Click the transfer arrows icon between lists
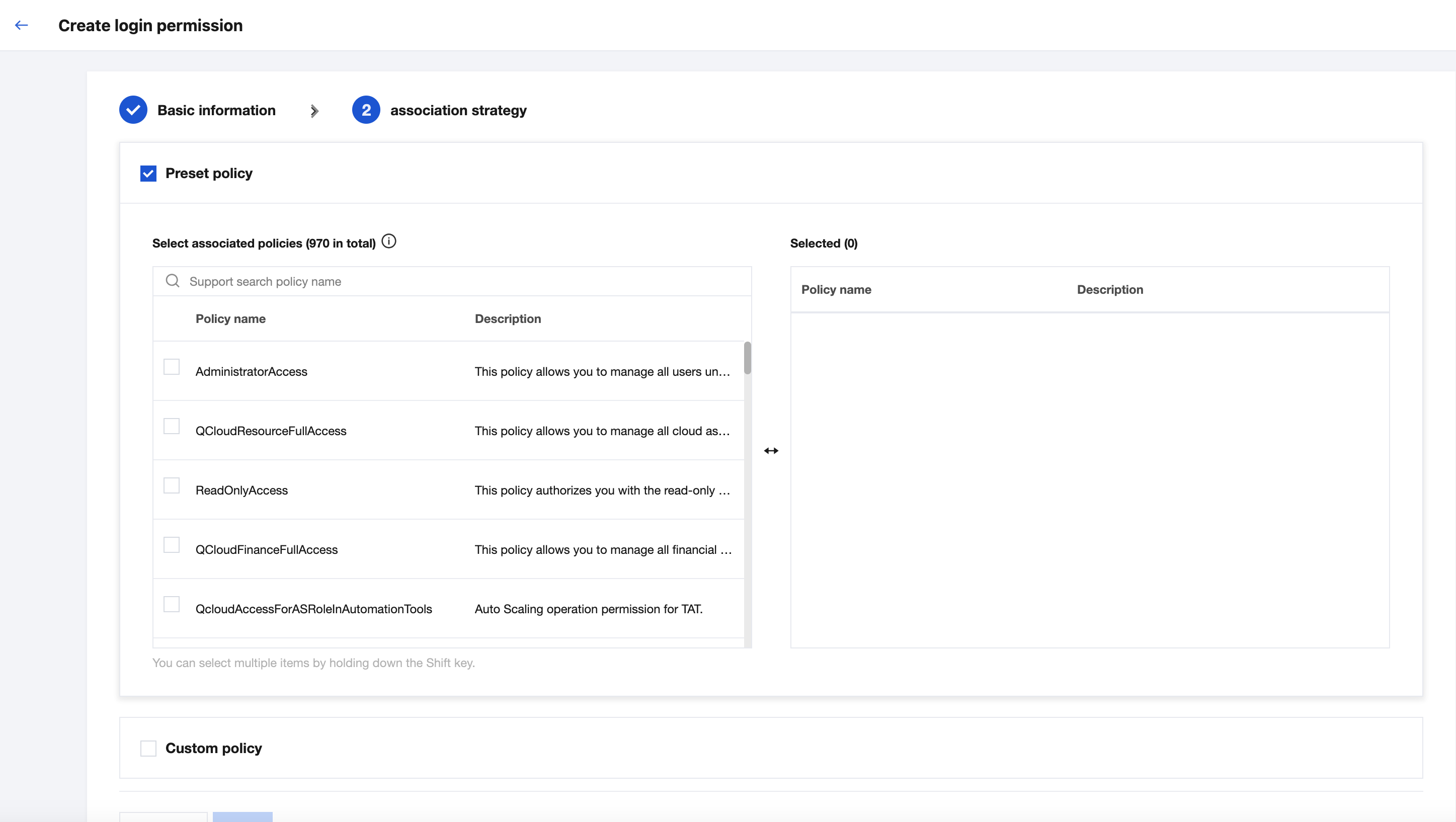 tap(771, 451)
